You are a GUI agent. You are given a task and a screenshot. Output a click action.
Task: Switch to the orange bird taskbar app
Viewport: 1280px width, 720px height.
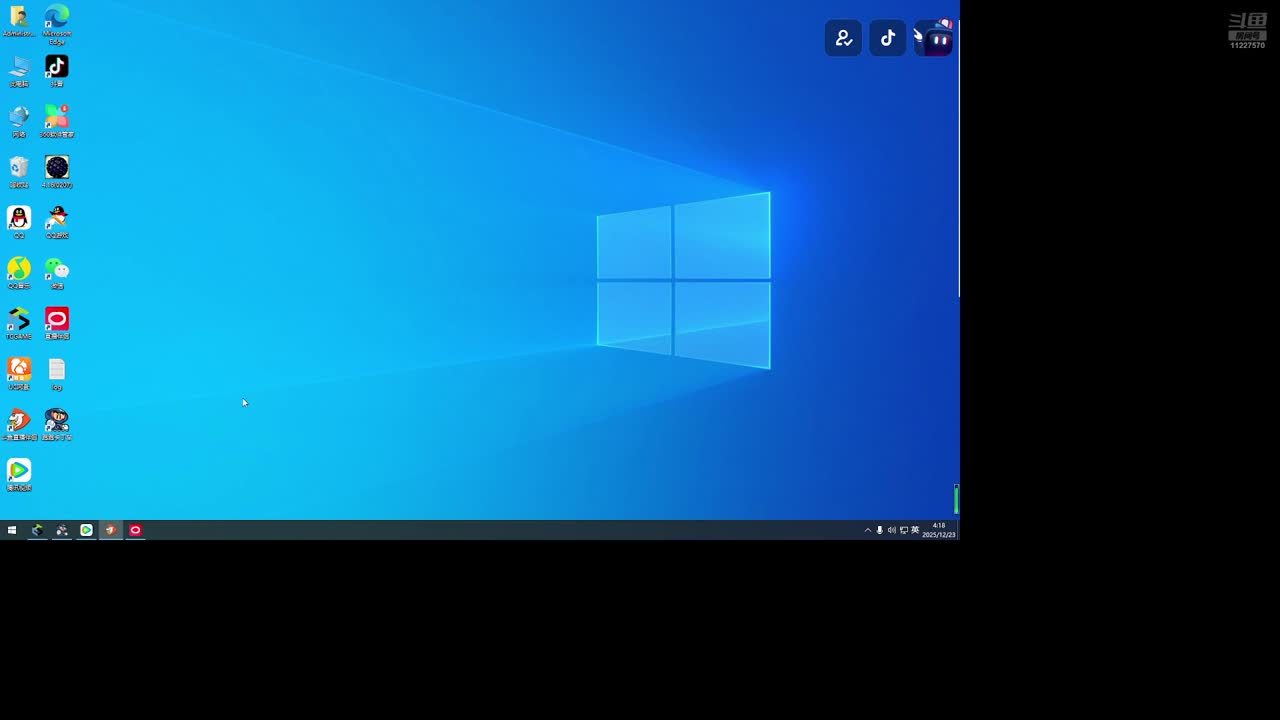click(x=111, y=530)
